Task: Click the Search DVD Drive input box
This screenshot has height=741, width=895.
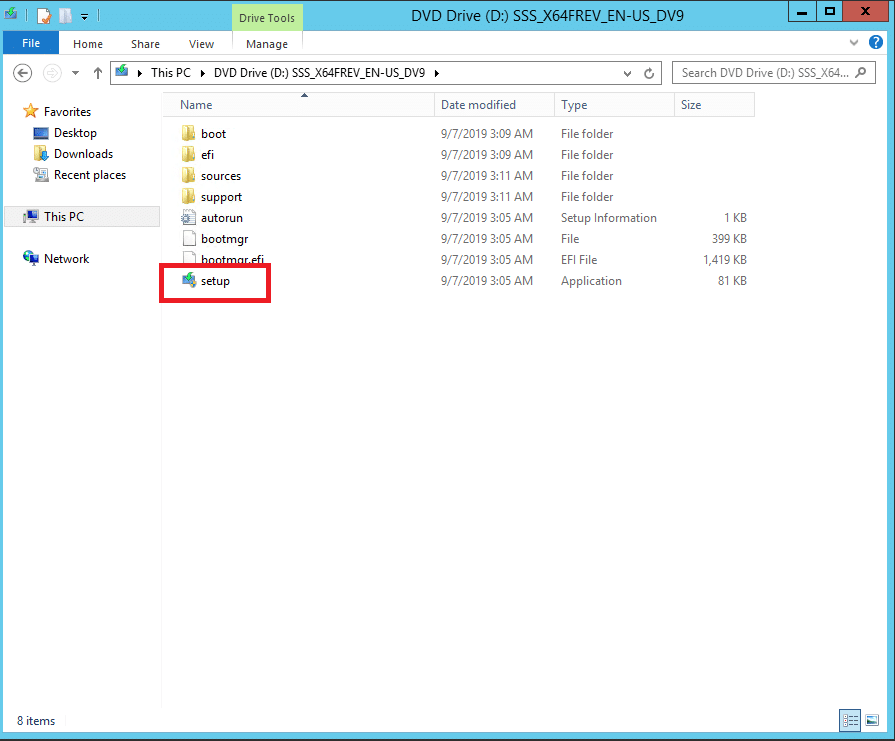Action: [765, 73]
